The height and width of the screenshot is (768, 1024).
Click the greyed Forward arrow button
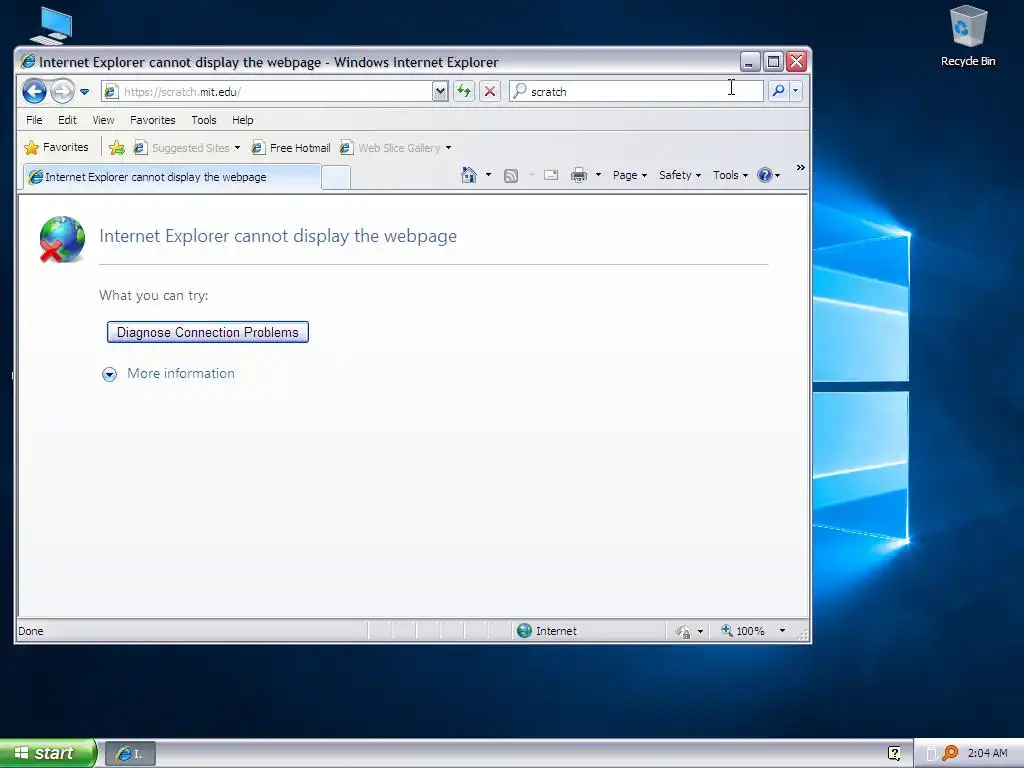[63, 91]
